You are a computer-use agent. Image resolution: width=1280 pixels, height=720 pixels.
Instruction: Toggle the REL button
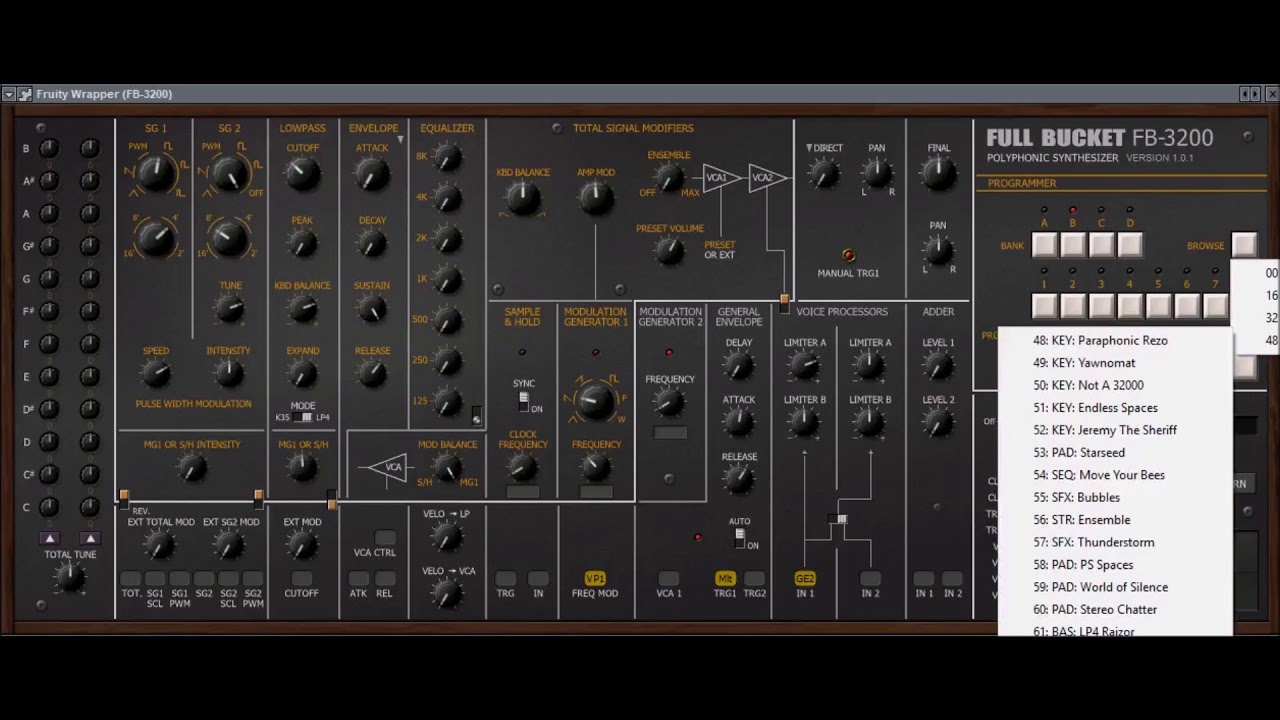pos(385,578)
